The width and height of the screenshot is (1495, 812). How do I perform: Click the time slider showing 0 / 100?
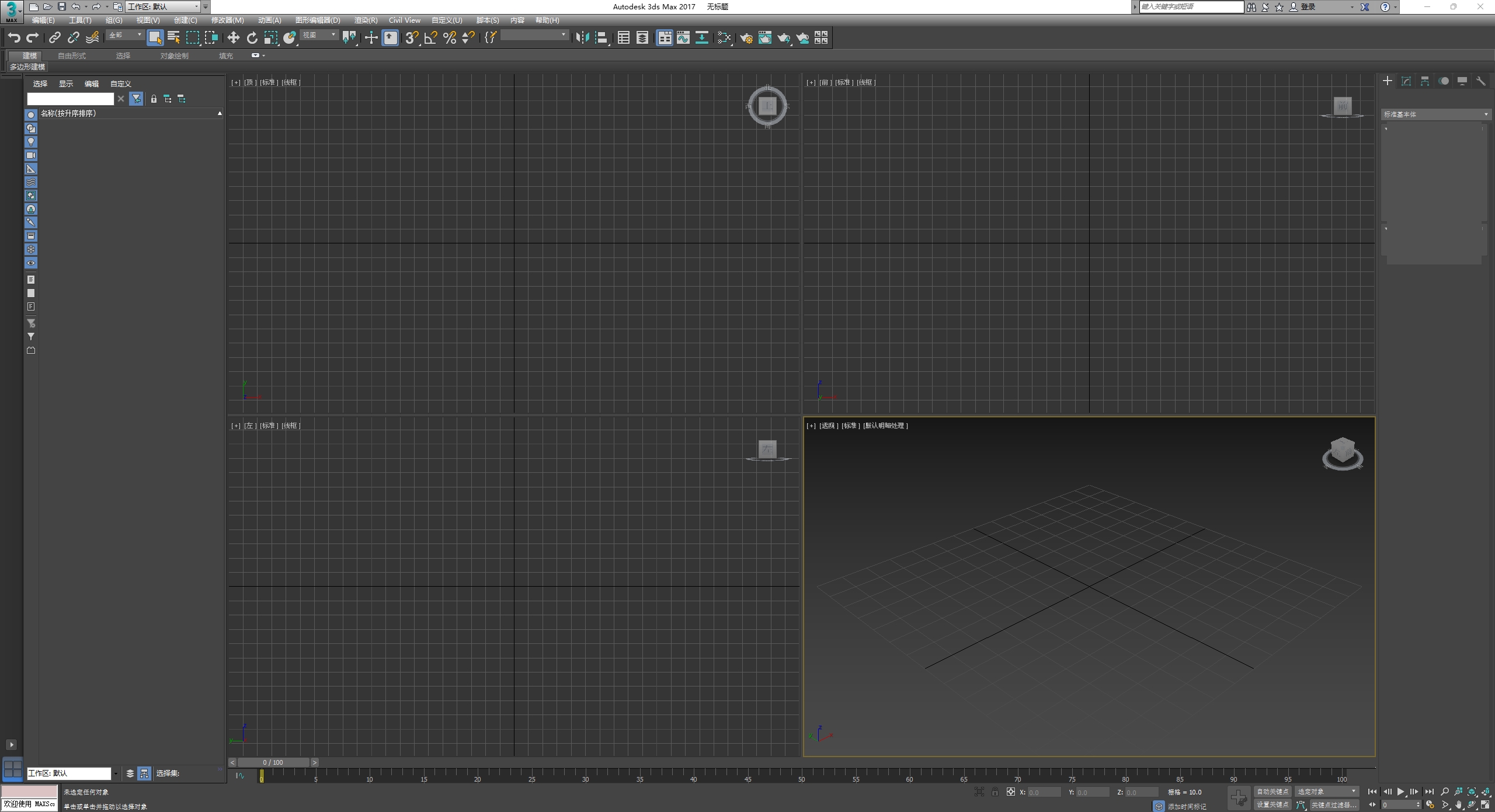click(273, 762)
